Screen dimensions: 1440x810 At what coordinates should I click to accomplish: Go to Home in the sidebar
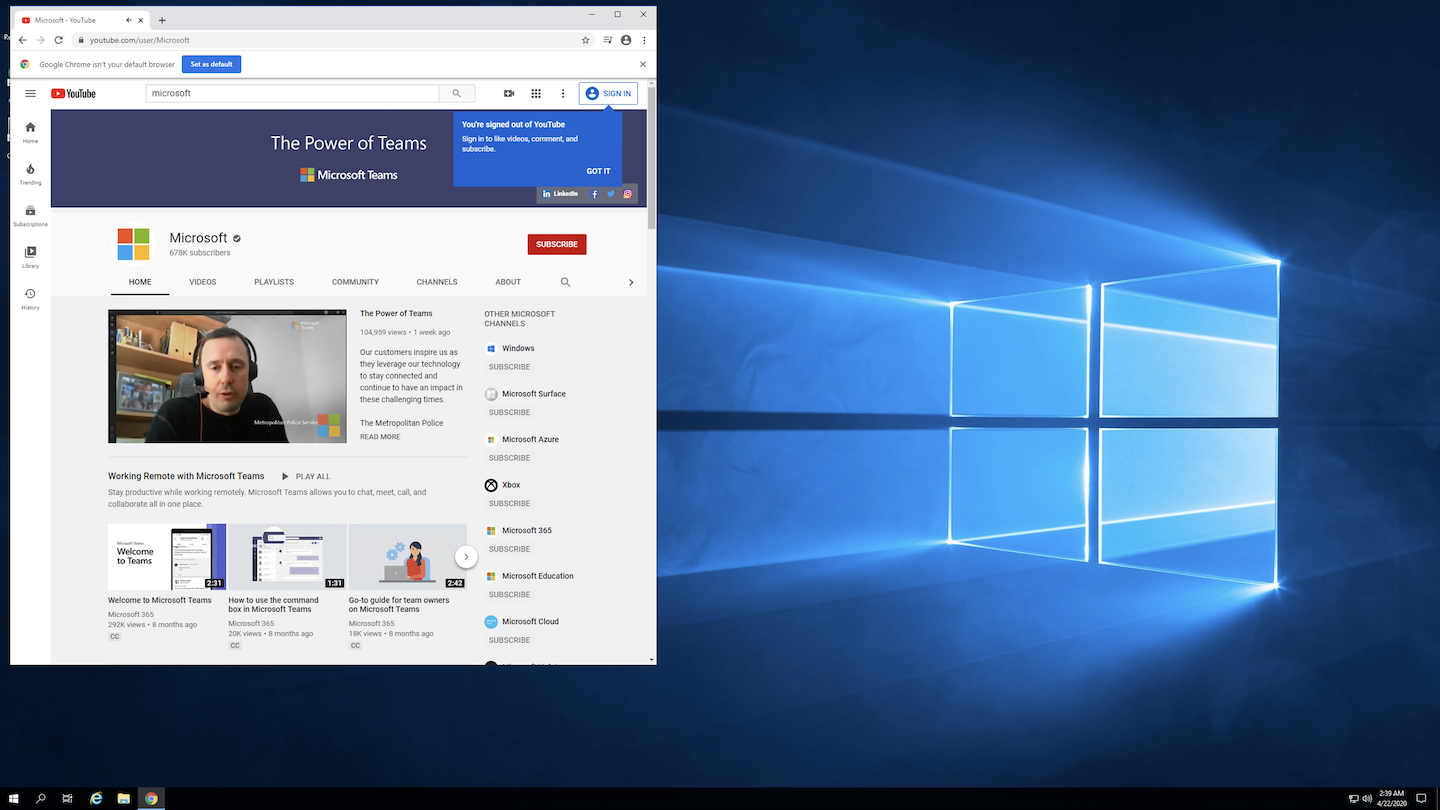[x=30, y=132]
